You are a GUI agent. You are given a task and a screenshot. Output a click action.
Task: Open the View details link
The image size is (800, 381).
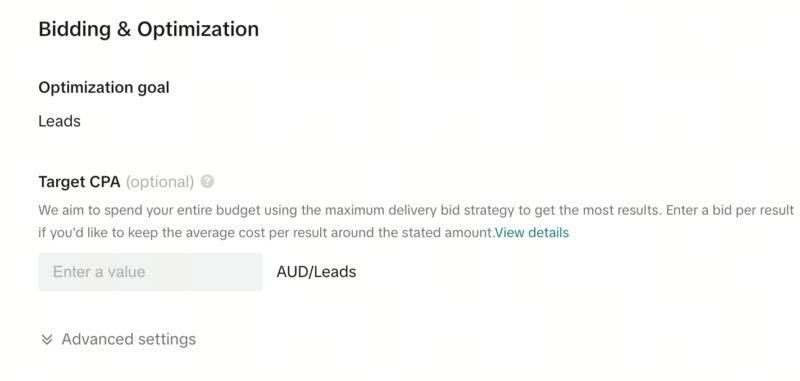(x=532, y=233)
